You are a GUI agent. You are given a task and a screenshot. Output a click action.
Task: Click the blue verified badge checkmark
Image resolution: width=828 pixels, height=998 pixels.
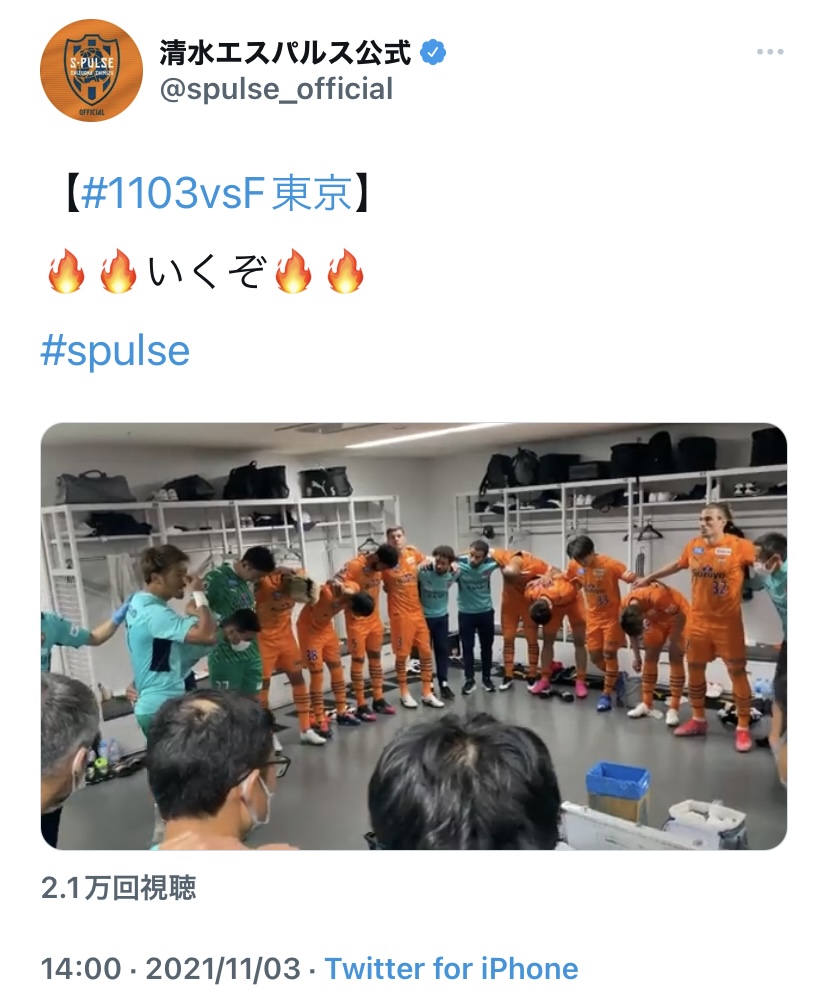pyautogui.click(x=433, y=52)
